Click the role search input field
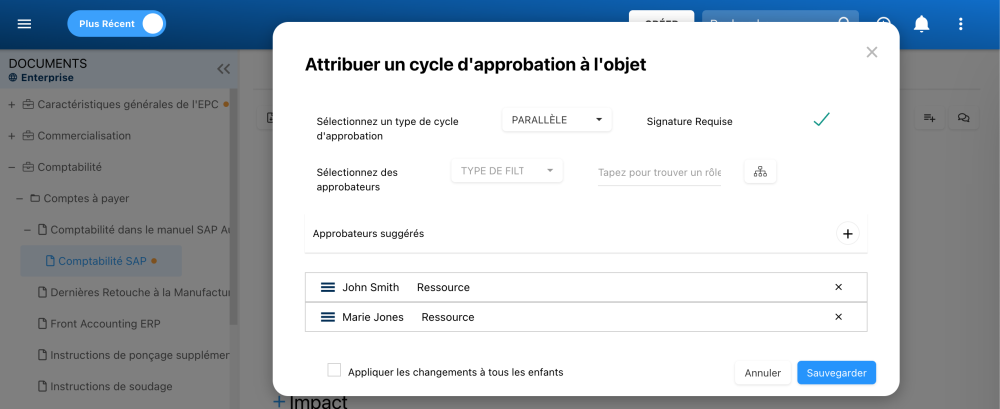 coord(659,173)
